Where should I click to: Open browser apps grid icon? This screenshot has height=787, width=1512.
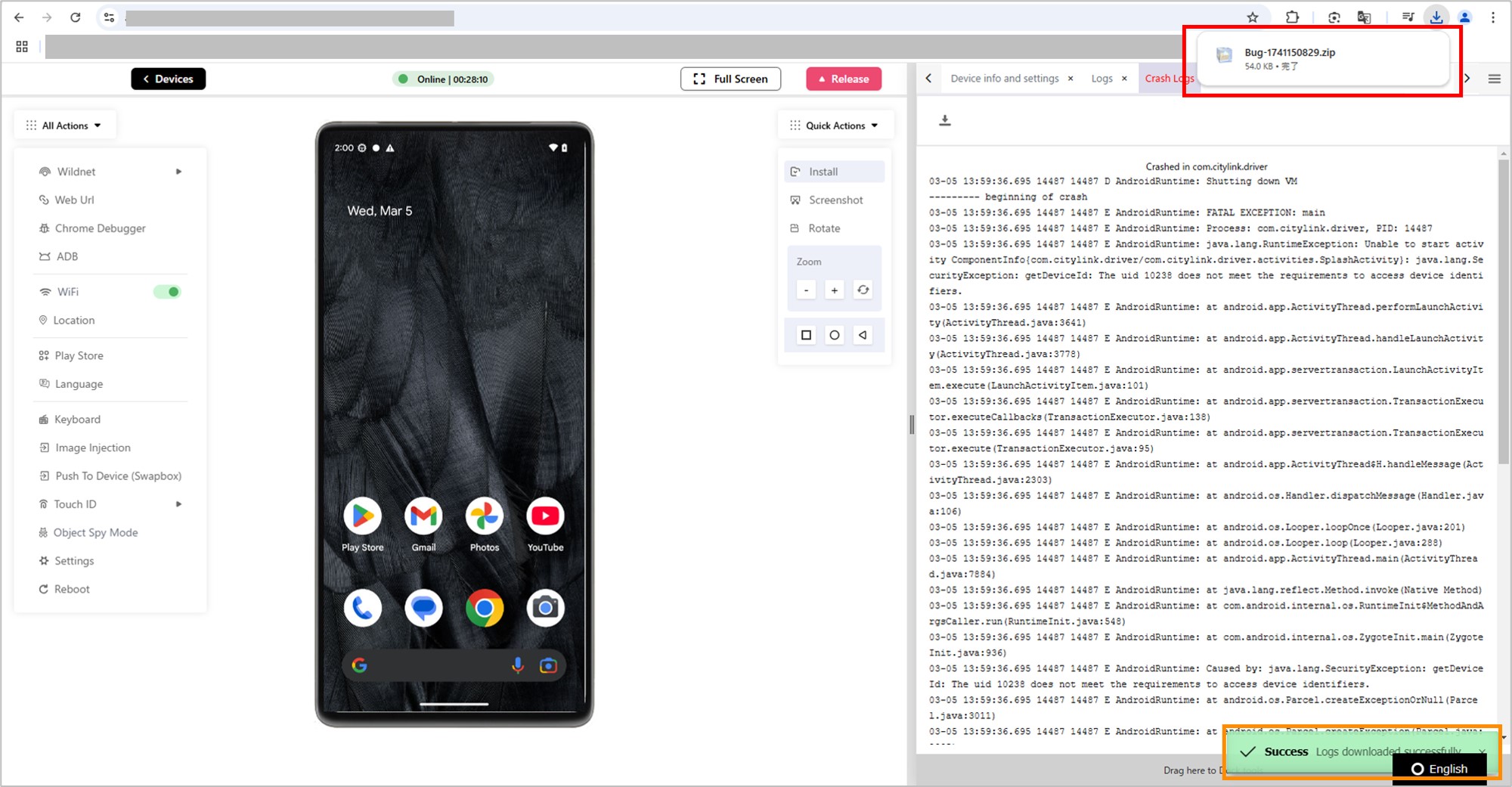click(22, 47)
